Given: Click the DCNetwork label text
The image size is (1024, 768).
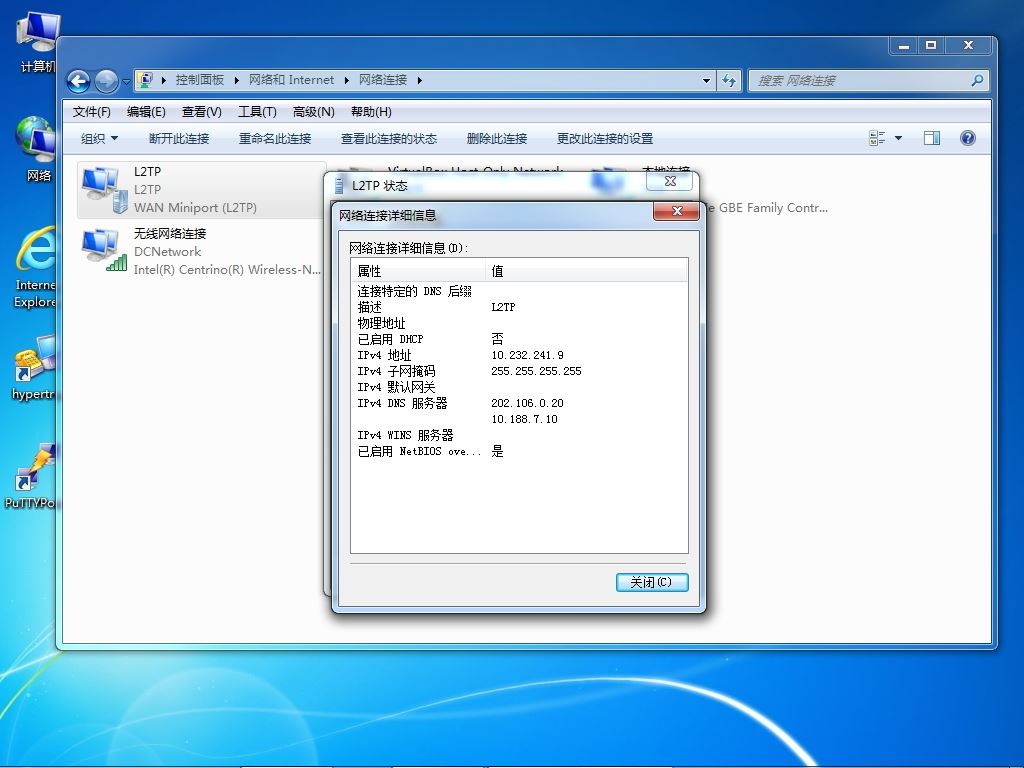Looking at the screenshot, I should click(x=167, y=251).
